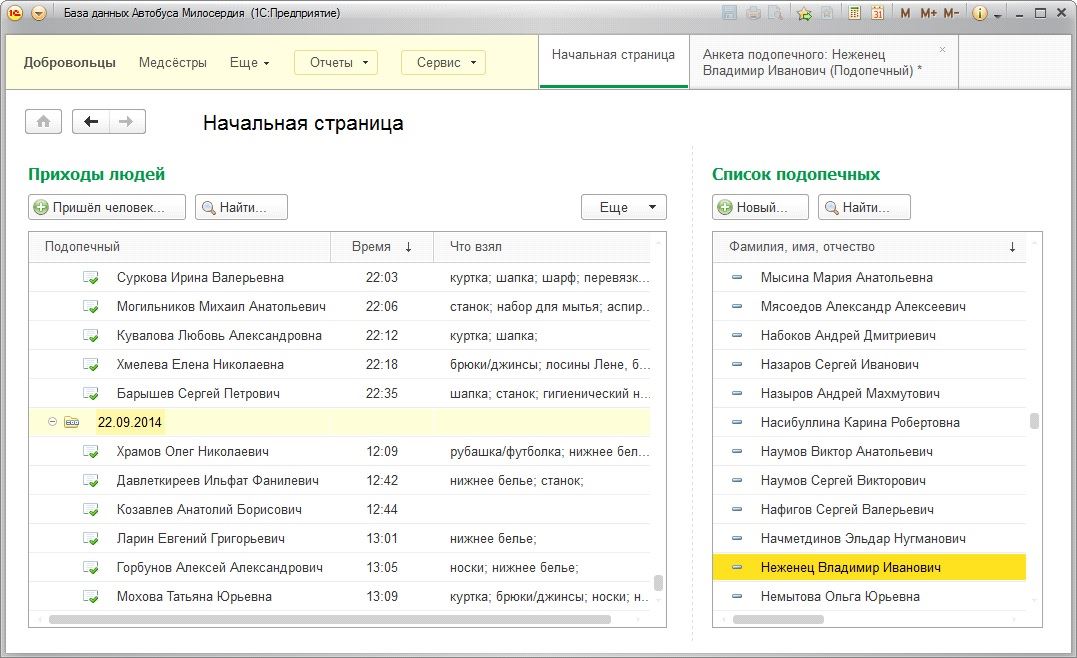Open the Calculator icon
This screenshot has height=658, width=1077.
(854, 13)
